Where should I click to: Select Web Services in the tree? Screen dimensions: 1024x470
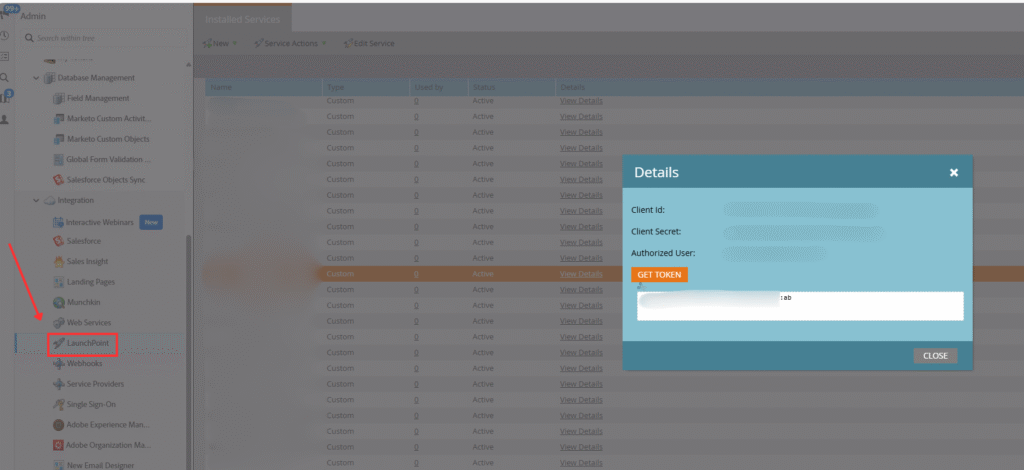click(x=87, y=321)
